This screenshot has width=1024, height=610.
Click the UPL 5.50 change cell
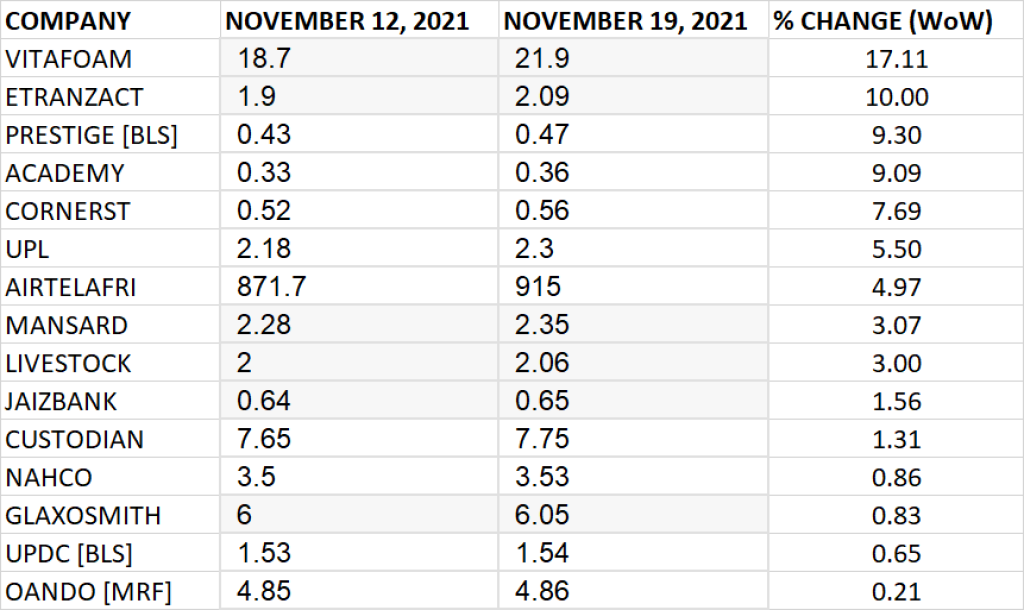pos(896,248)
